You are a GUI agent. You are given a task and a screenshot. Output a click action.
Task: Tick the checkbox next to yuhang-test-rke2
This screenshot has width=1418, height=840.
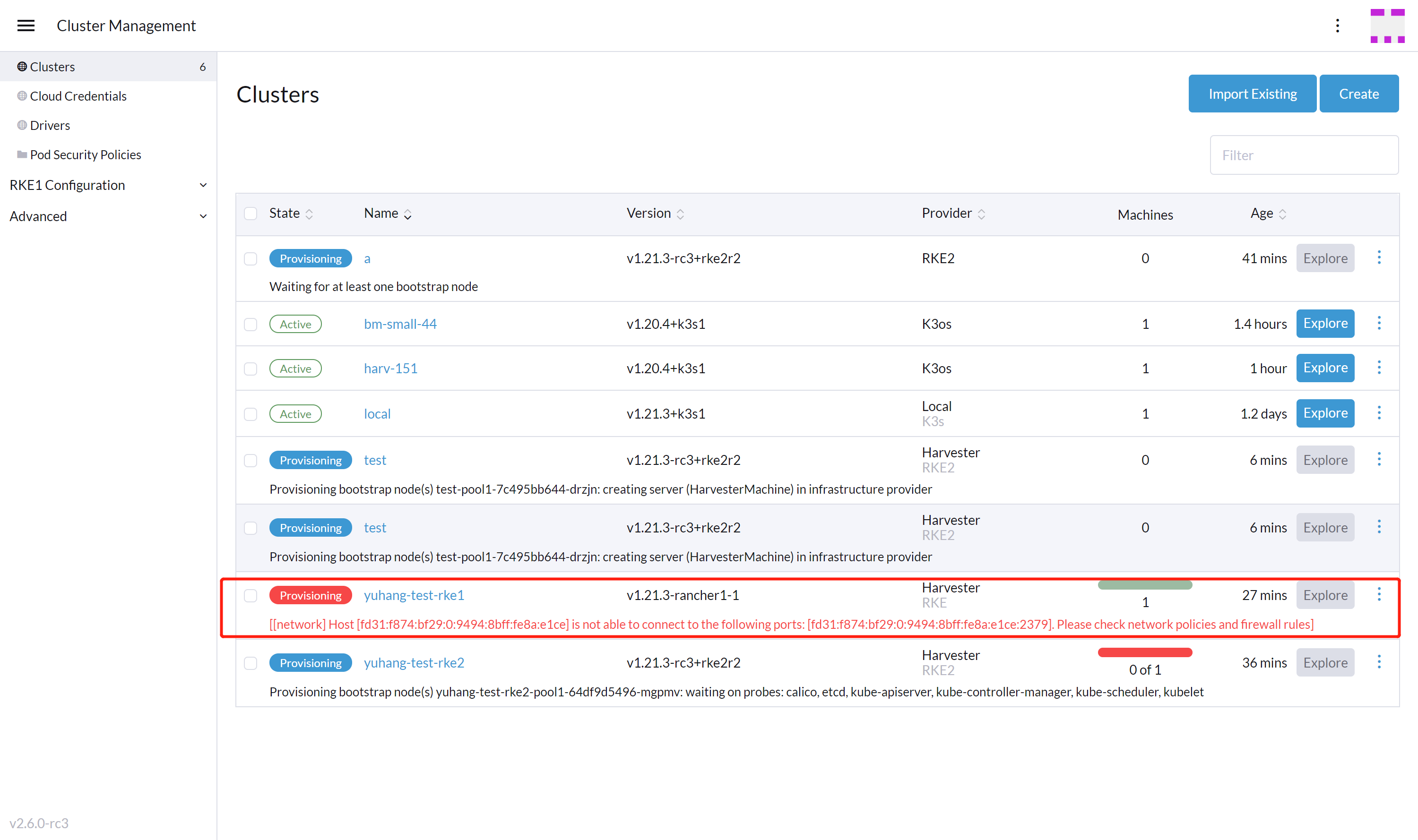251,663
